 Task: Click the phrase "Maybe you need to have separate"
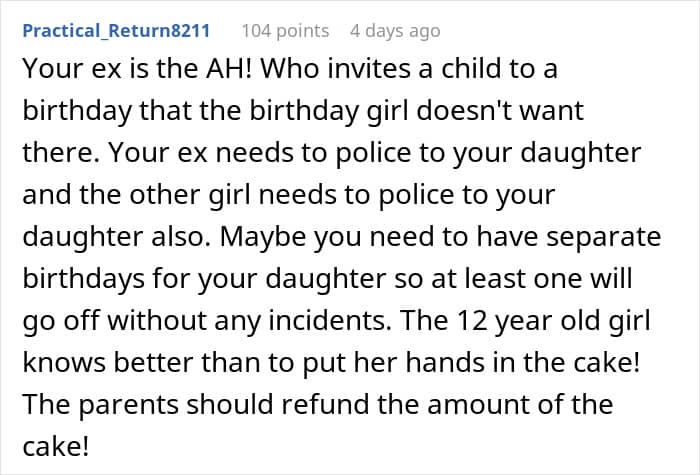pyautogui.click(x=440, y=236)
